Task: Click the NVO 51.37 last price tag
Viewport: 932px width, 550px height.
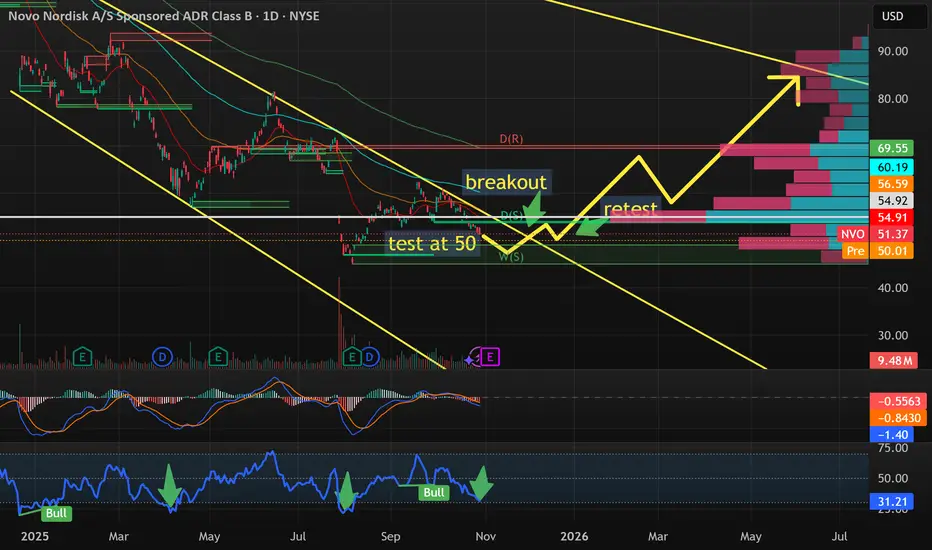Action: click(x=875, y=234)
